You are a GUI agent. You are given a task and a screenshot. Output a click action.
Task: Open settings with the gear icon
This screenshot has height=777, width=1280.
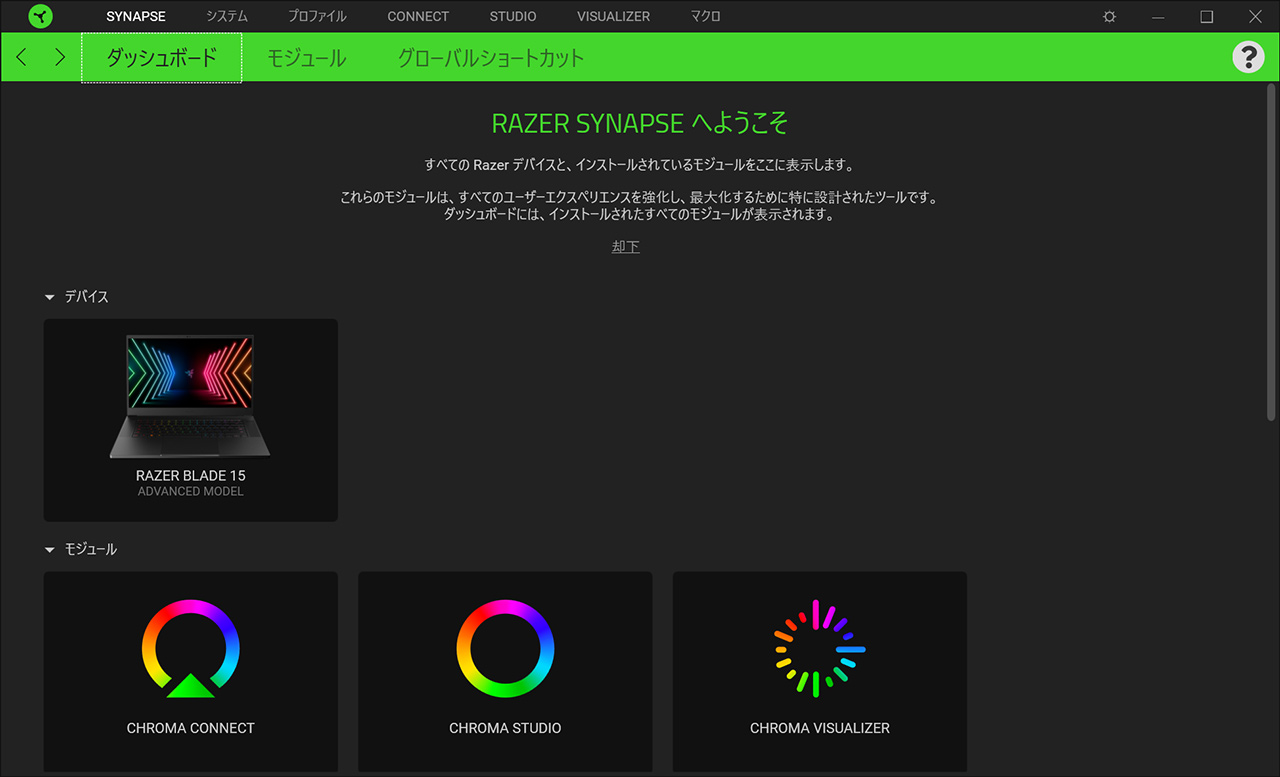coord(1109,17)
